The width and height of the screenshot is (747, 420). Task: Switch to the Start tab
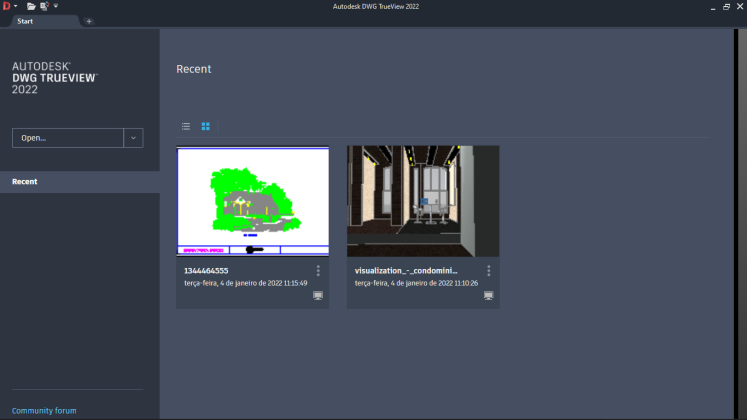[x=25, y=21]
